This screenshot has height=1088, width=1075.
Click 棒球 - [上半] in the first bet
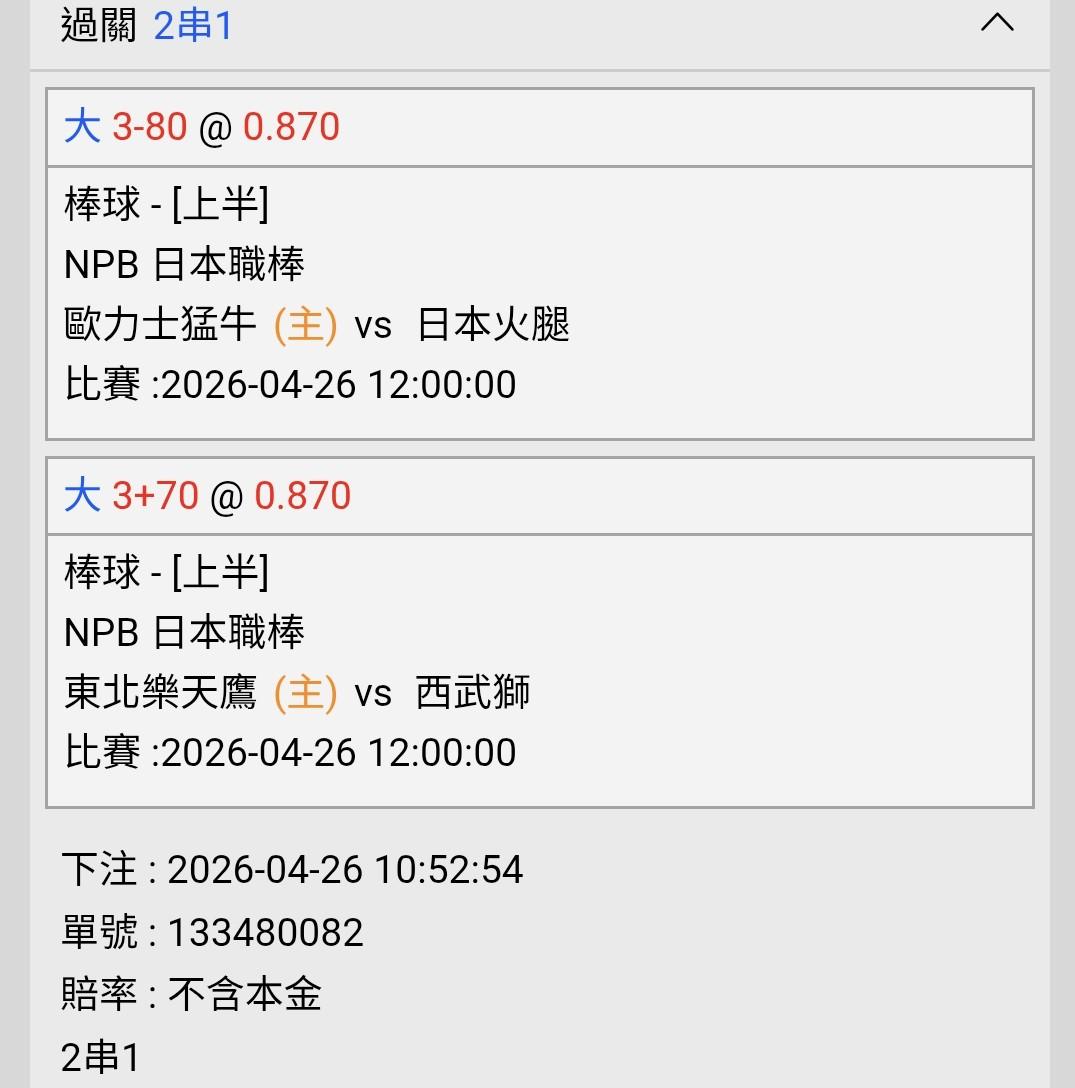[166, 205]
